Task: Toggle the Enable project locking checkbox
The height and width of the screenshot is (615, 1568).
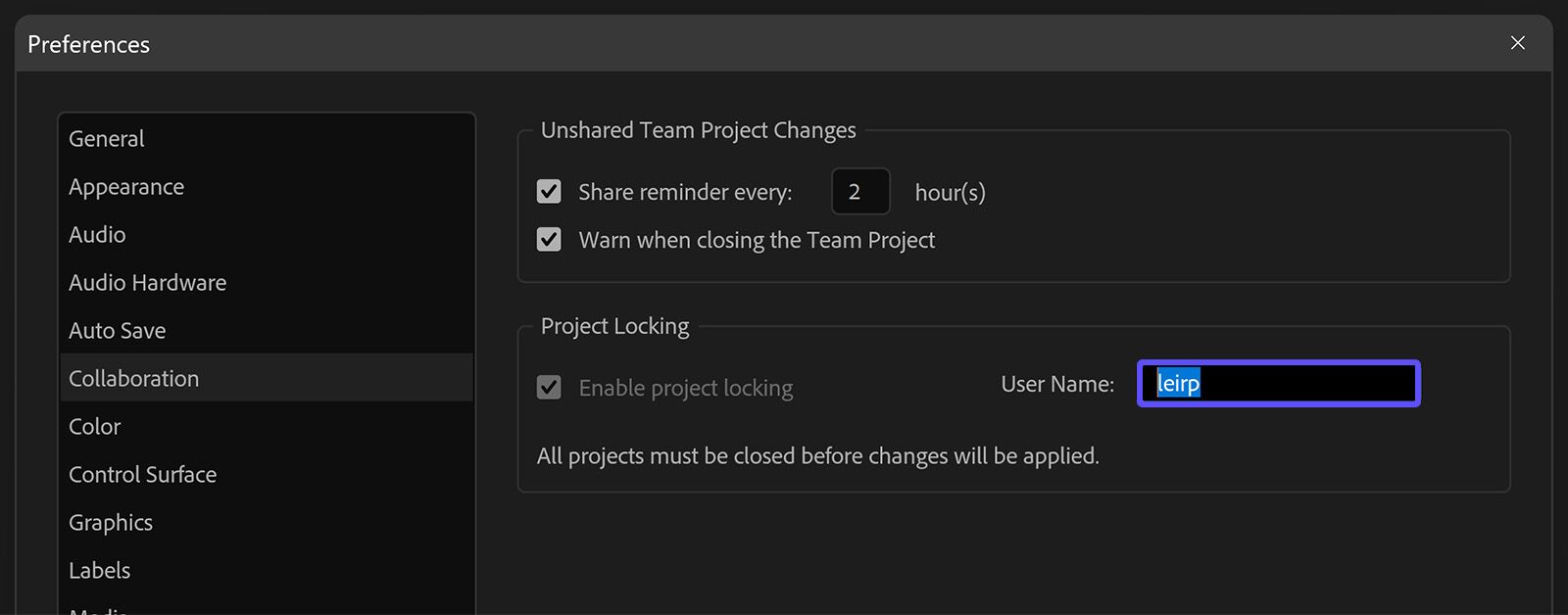Action: tap(549, 387)
